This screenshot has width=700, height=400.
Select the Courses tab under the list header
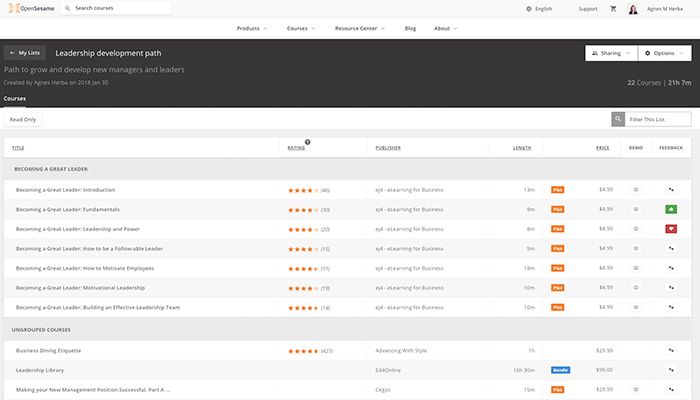pos(15,99)
